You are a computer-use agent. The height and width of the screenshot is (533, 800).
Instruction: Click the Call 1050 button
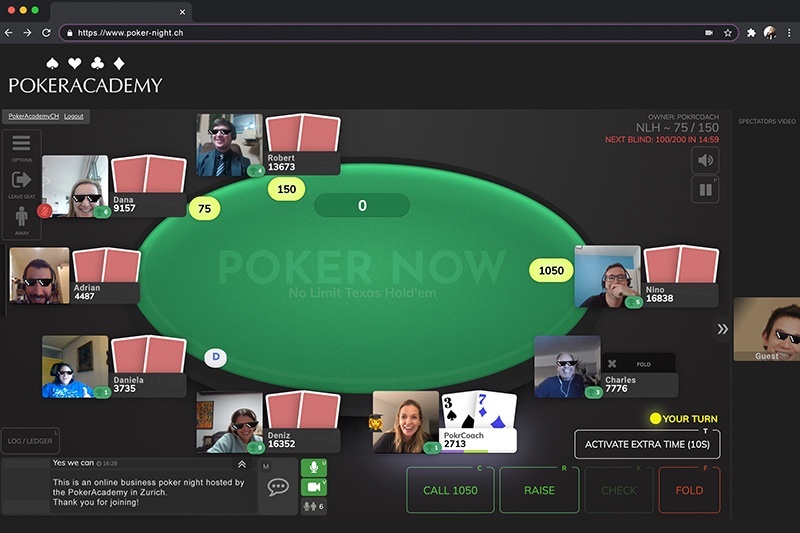(451, 490)
